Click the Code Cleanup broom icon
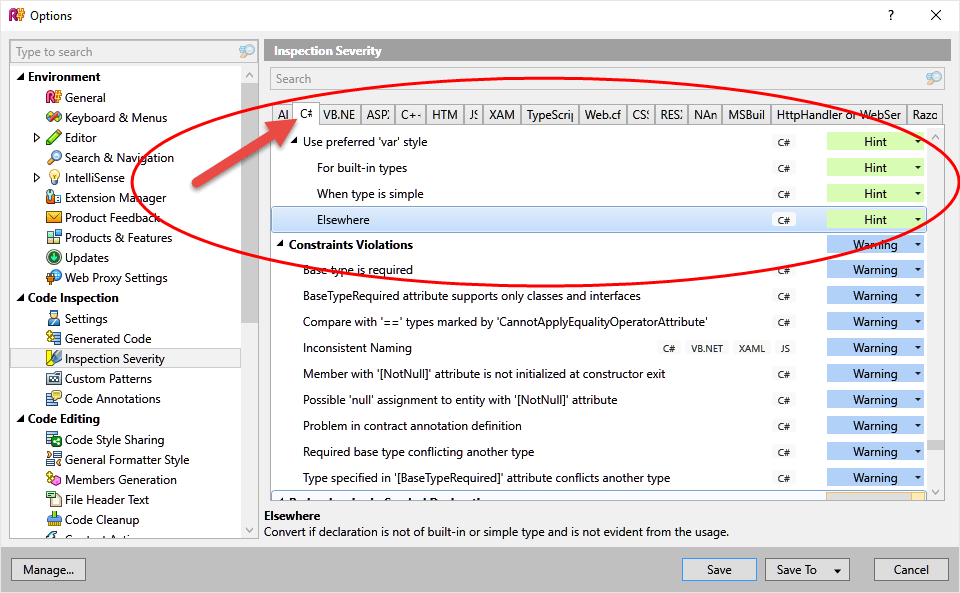Viewport: 960px width, 593px height. click(54, 519)
